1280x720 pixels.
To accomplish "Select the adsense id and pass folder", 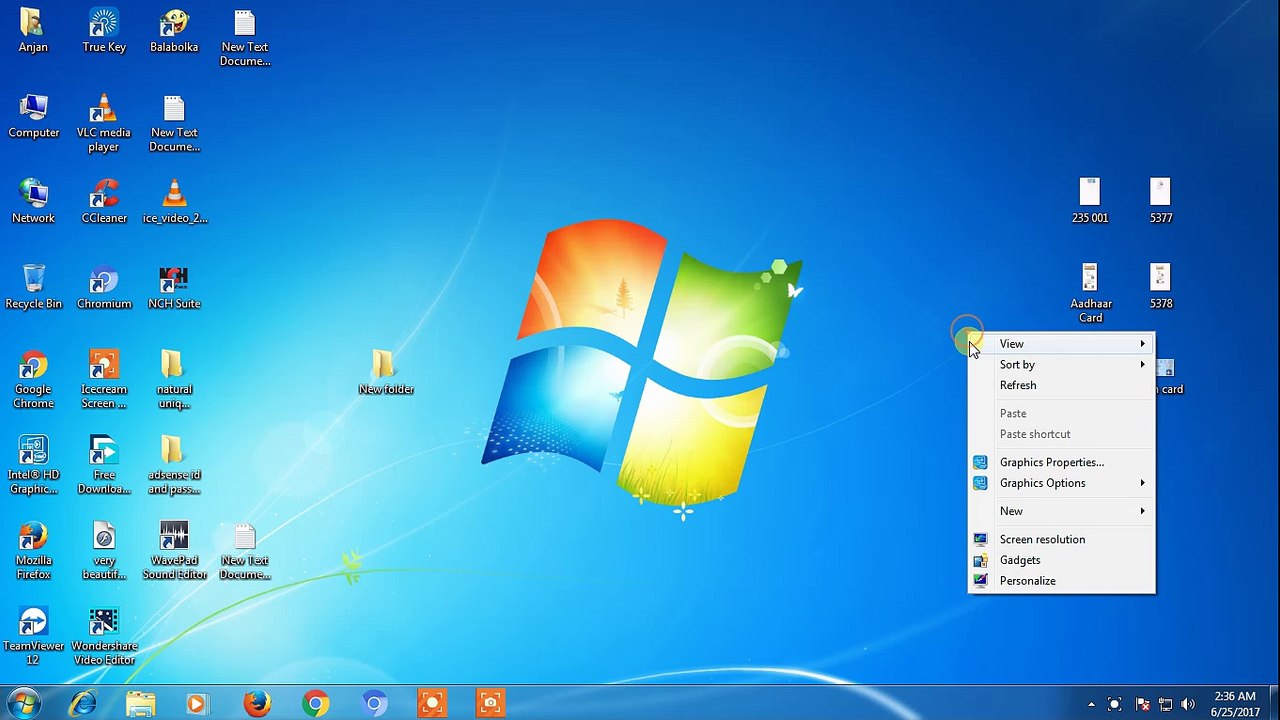I will pyautogui.click(x=174, y=466).
